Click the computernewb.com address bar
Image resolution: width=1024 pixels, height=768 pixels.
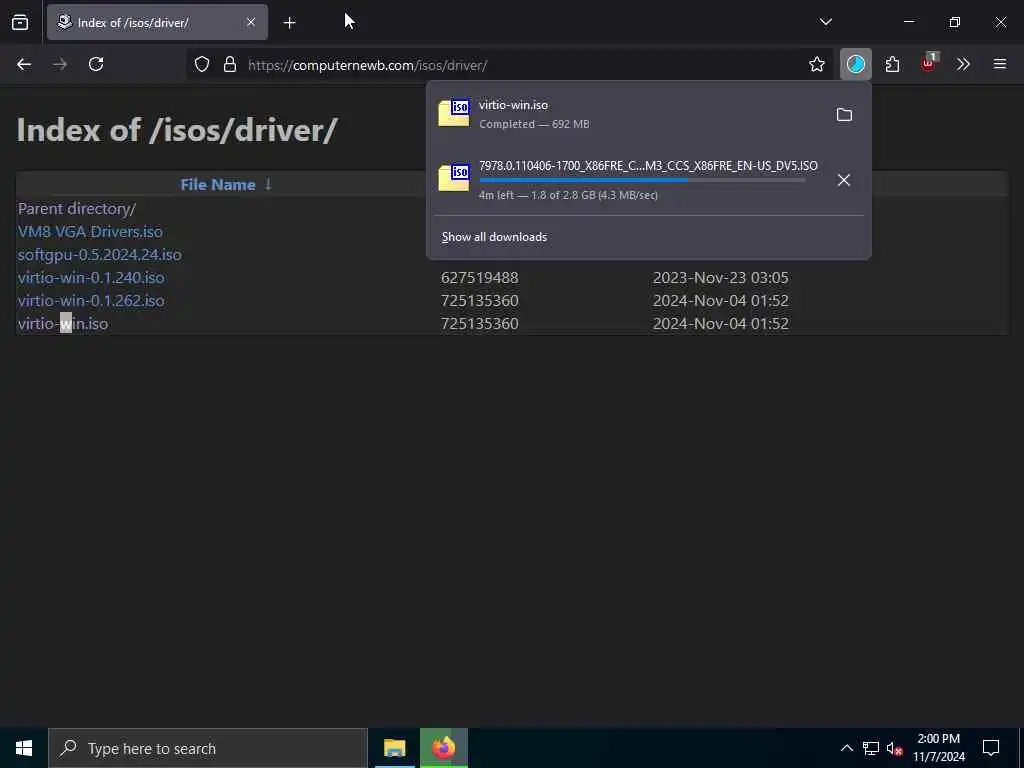point(509,65)
